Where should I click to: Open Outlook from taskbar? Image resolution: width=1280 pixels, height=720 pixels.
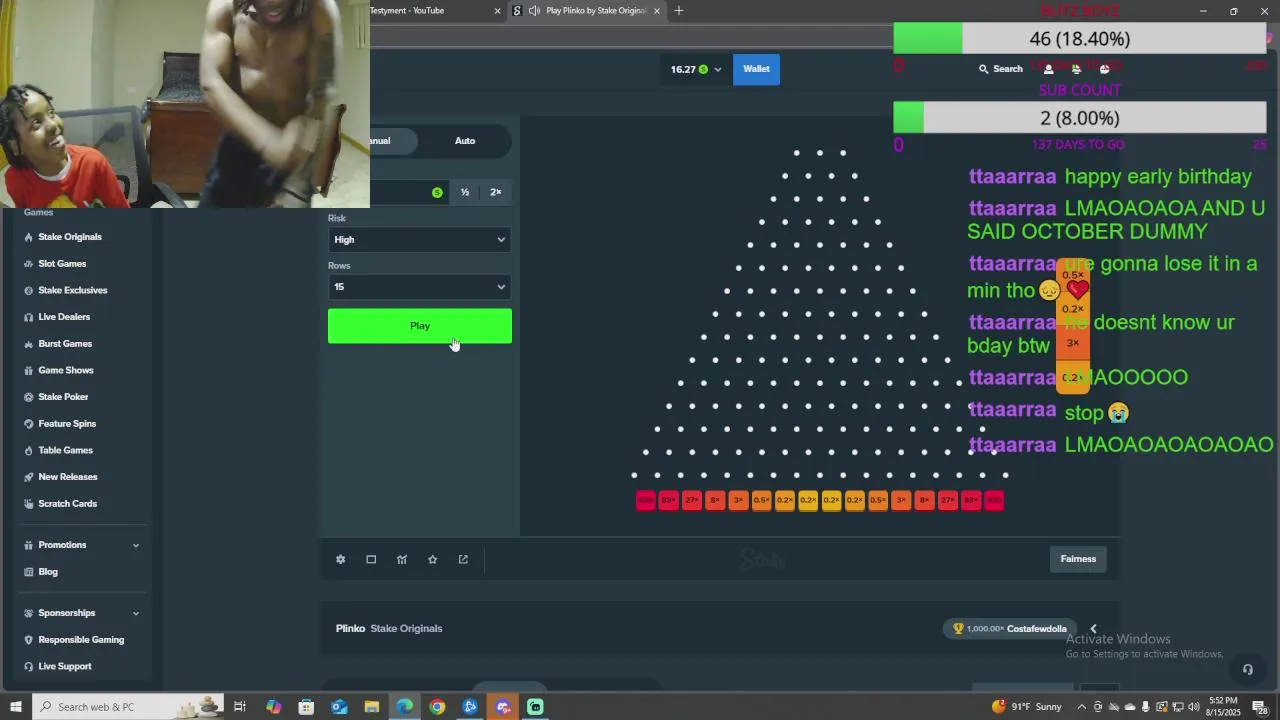pyautogui.click(x=339, y=707)
